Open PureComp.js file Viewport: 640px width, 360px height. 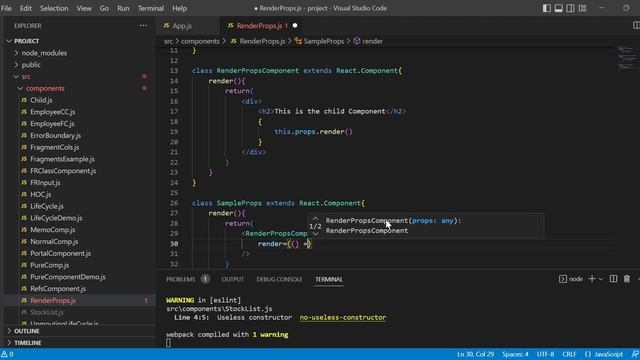pyautogui.click(x=49, y=265)
